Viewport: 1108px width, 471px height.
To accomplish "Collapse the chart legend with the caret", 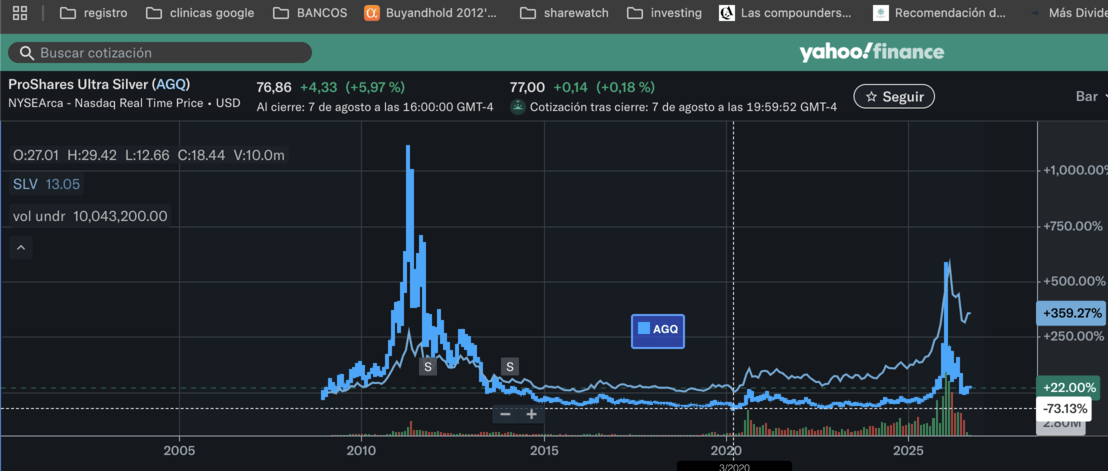I will point(21,248).
